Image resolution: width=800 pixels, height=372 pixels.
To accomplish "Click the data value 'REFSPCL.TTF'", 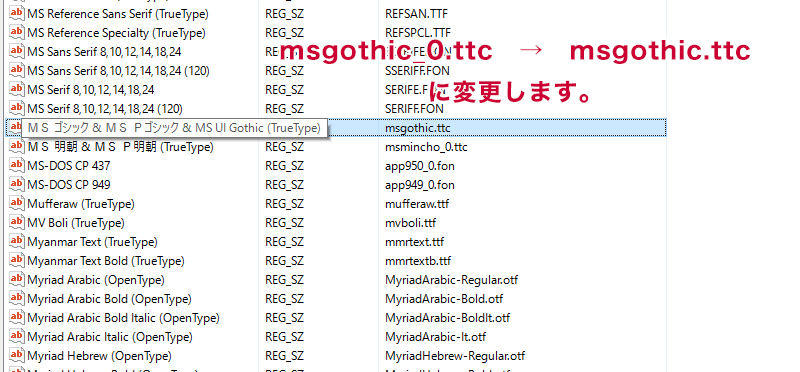I will [x=418, y=33].
